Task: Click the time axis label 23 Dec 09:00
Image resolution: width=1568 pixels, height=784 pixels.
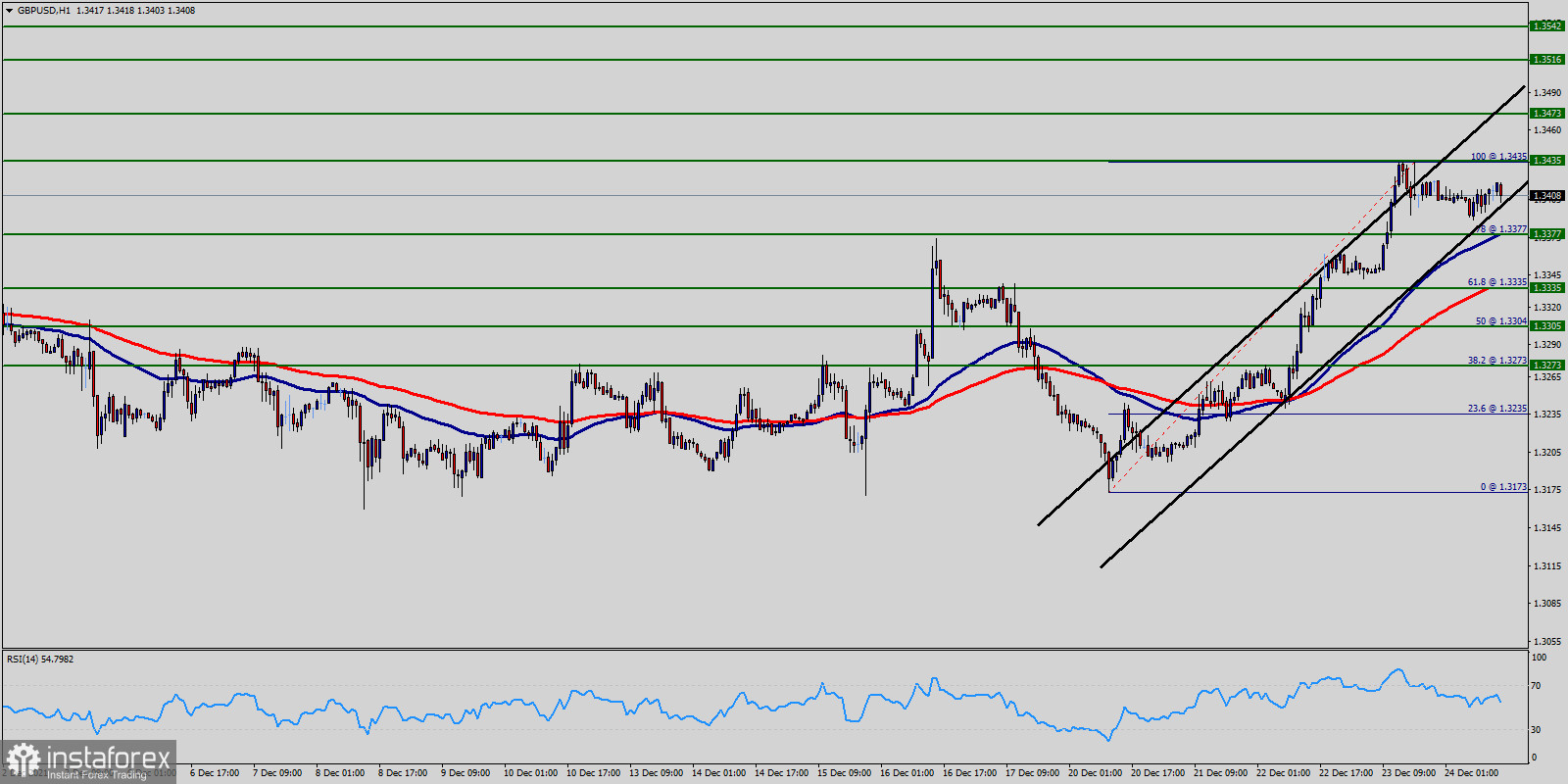Action: click(x=1408, y=773)
